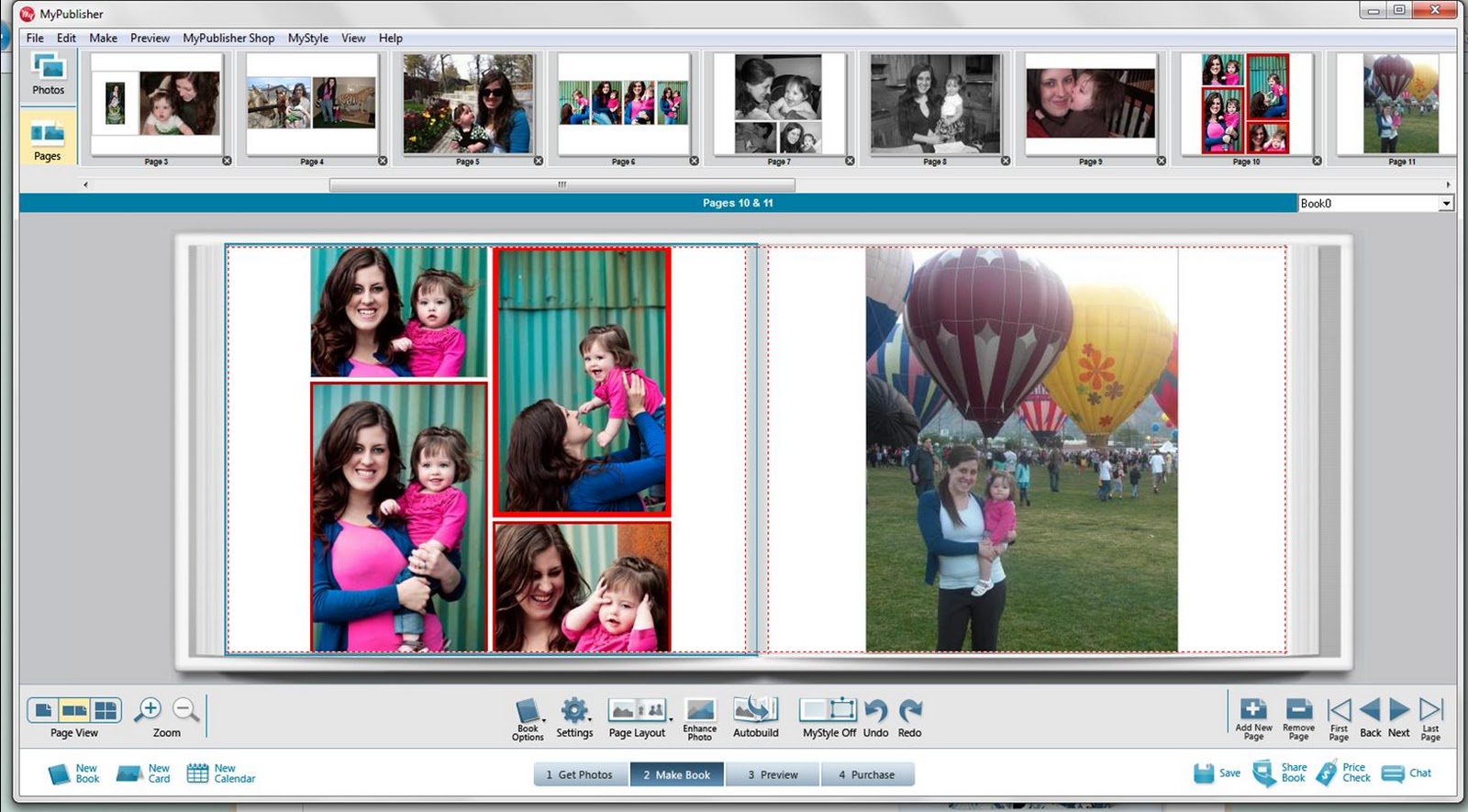Open the Book Options dropdown
Screen dimensions: 1468x812
coord(528,712)
